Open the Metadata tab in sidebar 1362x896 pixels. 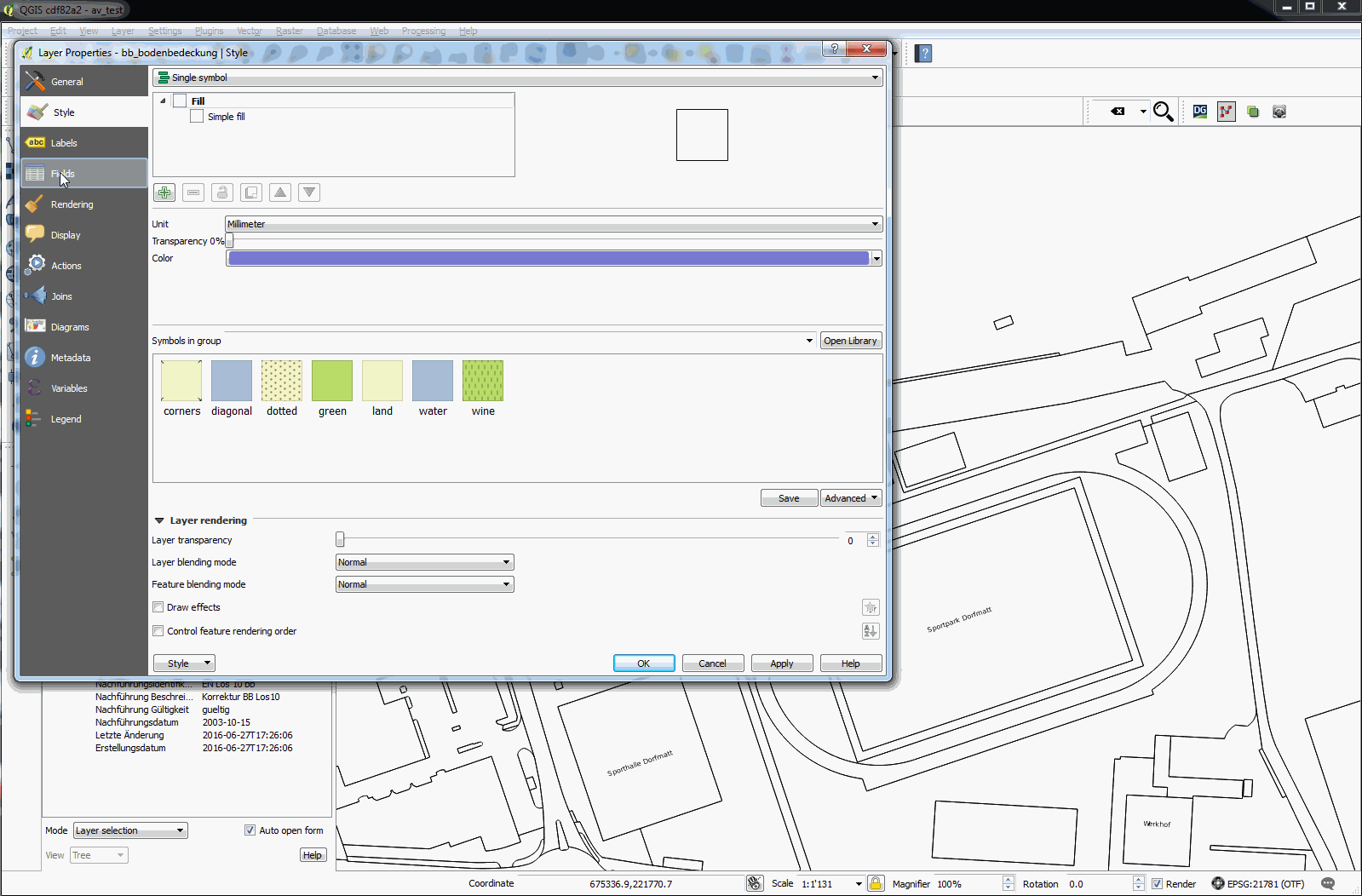click(70, 358)
